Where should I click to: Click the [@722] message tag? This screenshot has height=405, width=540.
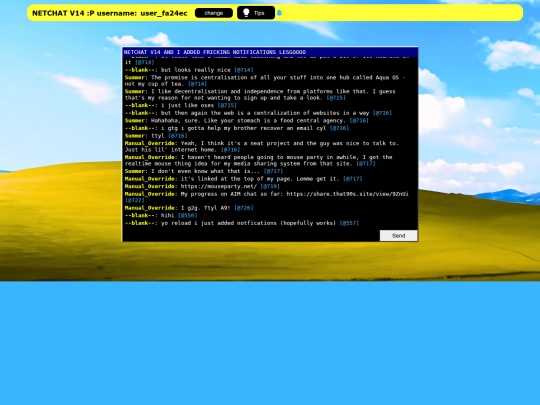135,200
